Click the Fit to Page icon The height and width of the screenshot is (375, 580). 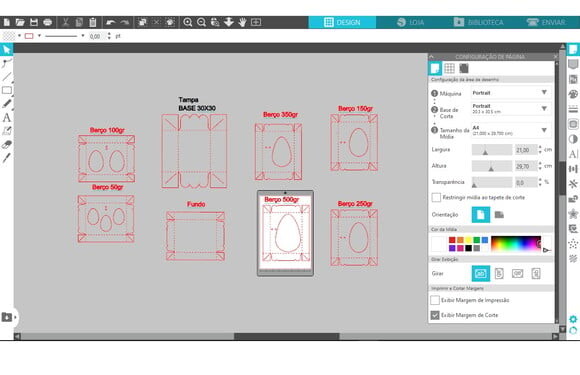pos(256,22)
